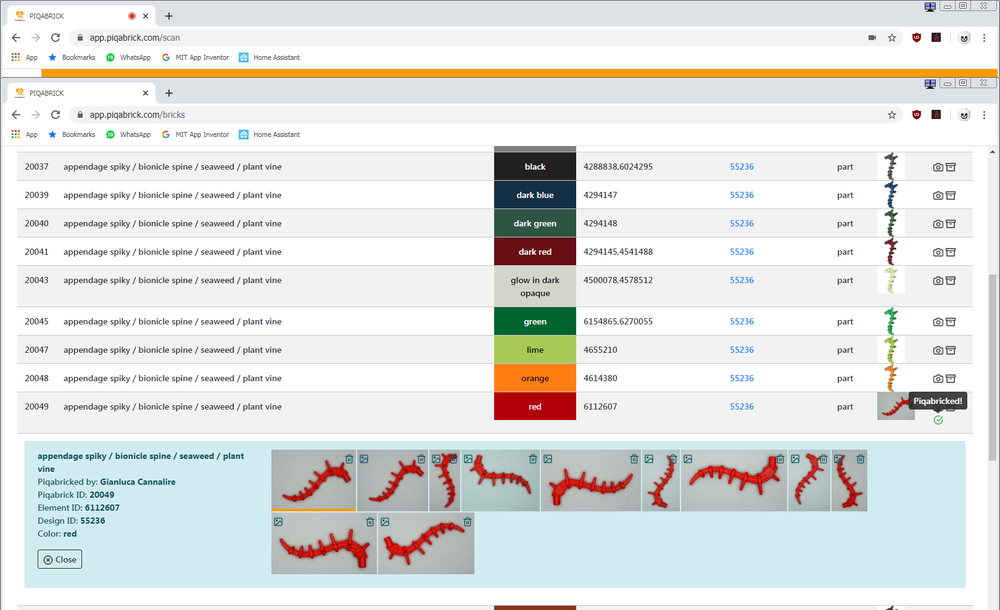
Task: Click the orange brick thumbnail on row 20048
Action: click(x=890, y=378)
